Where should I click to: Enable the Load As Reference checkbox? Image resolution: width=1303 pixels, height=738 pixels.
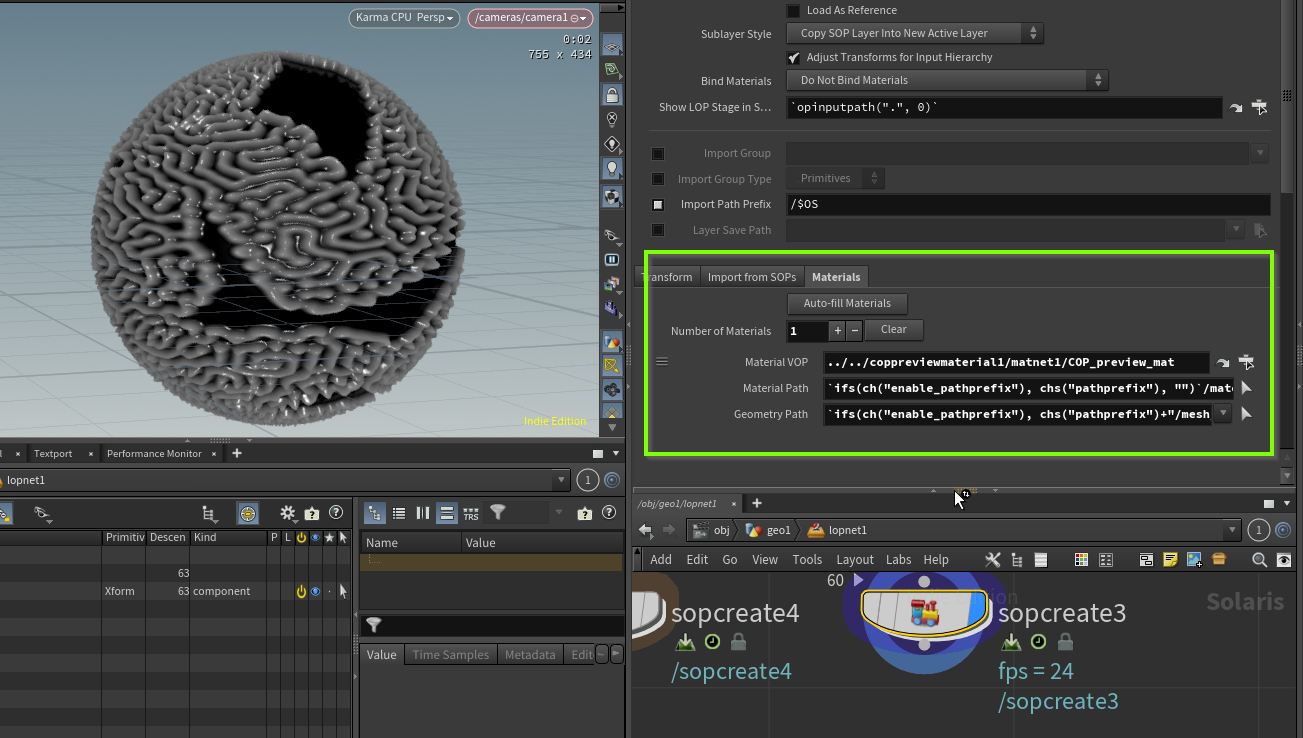click(x=794, y=11)
